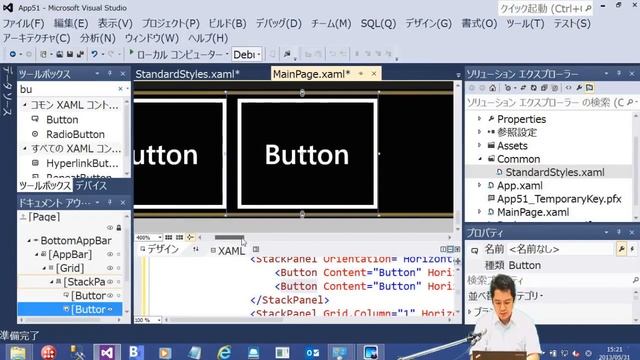Toggle the lock icon in the row below [Page]
Image resolution: width=640 pixels, height=360 pixels.
(x=119, y=228)
